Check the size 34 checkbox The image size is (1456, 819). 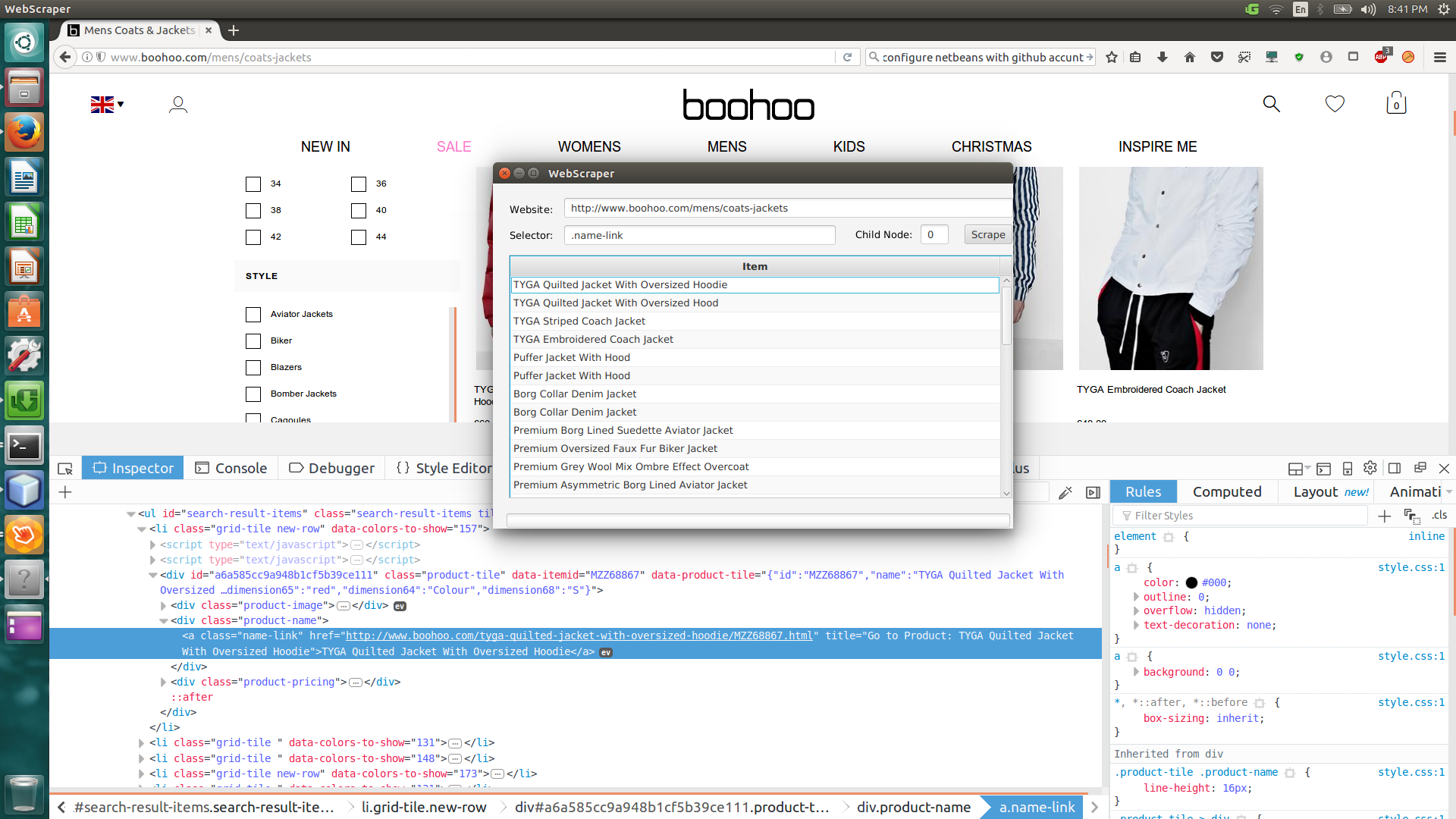(253, 184)
